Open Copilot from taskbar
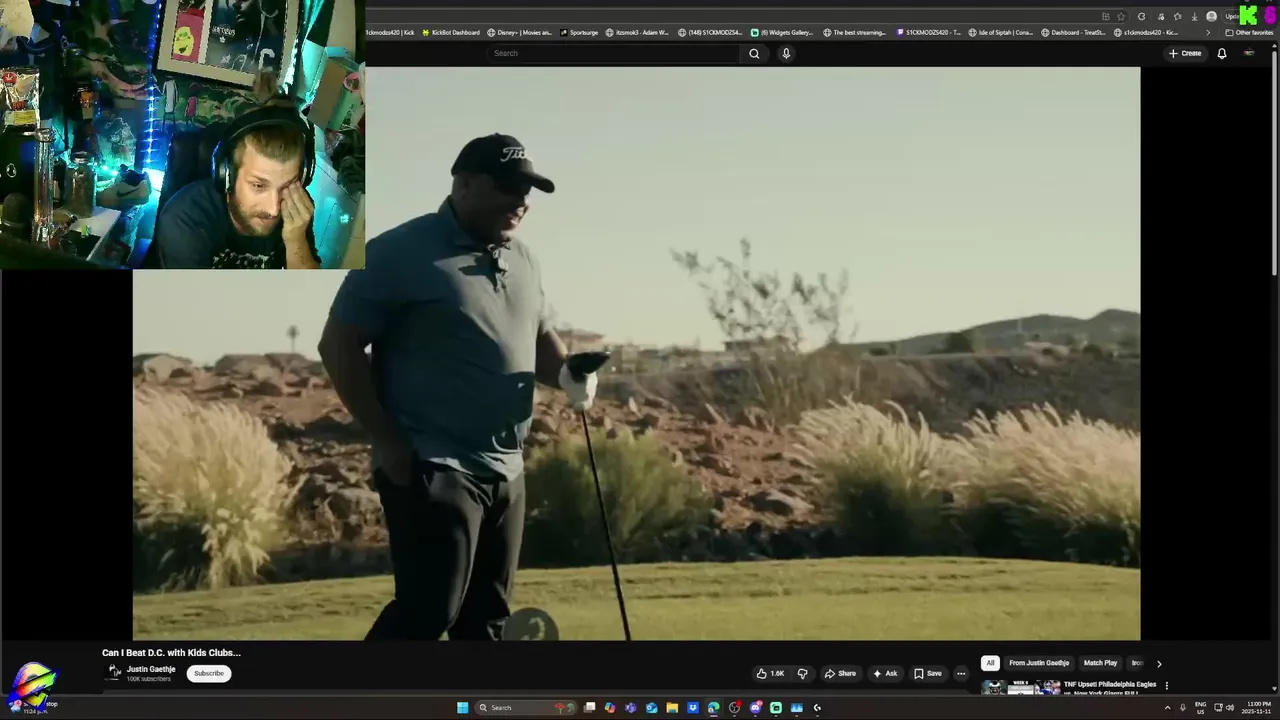The height and width of the screenshot is (720, 1280). [610, 708]
